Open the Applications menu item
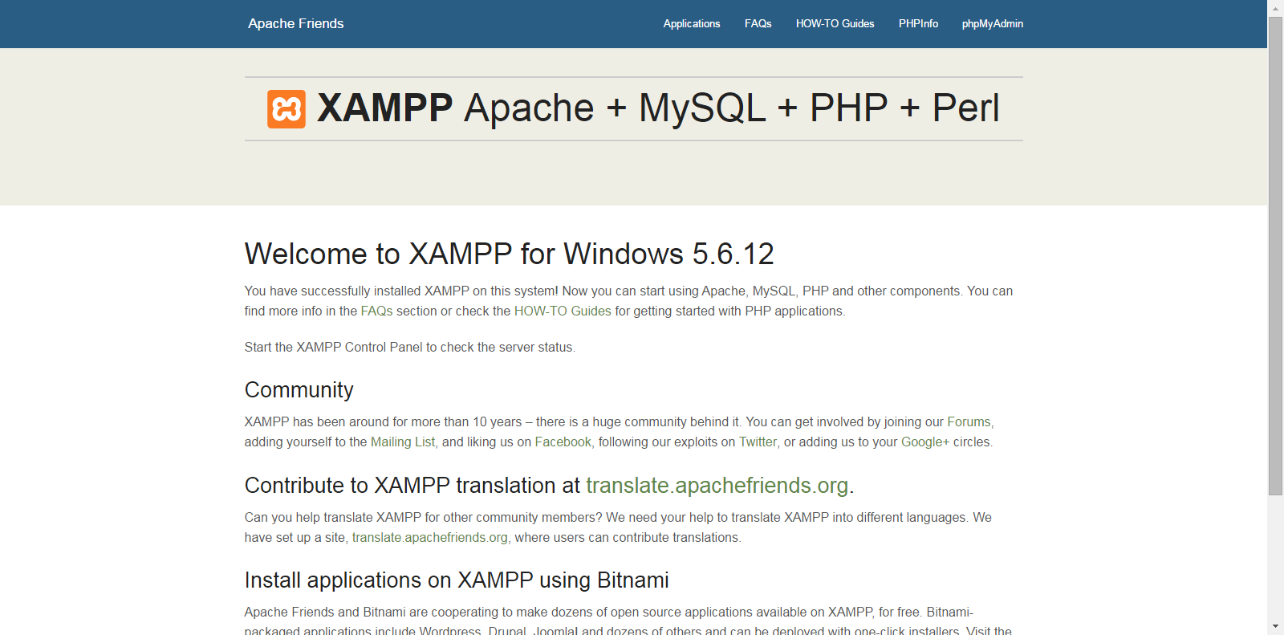 pos(692,24)
